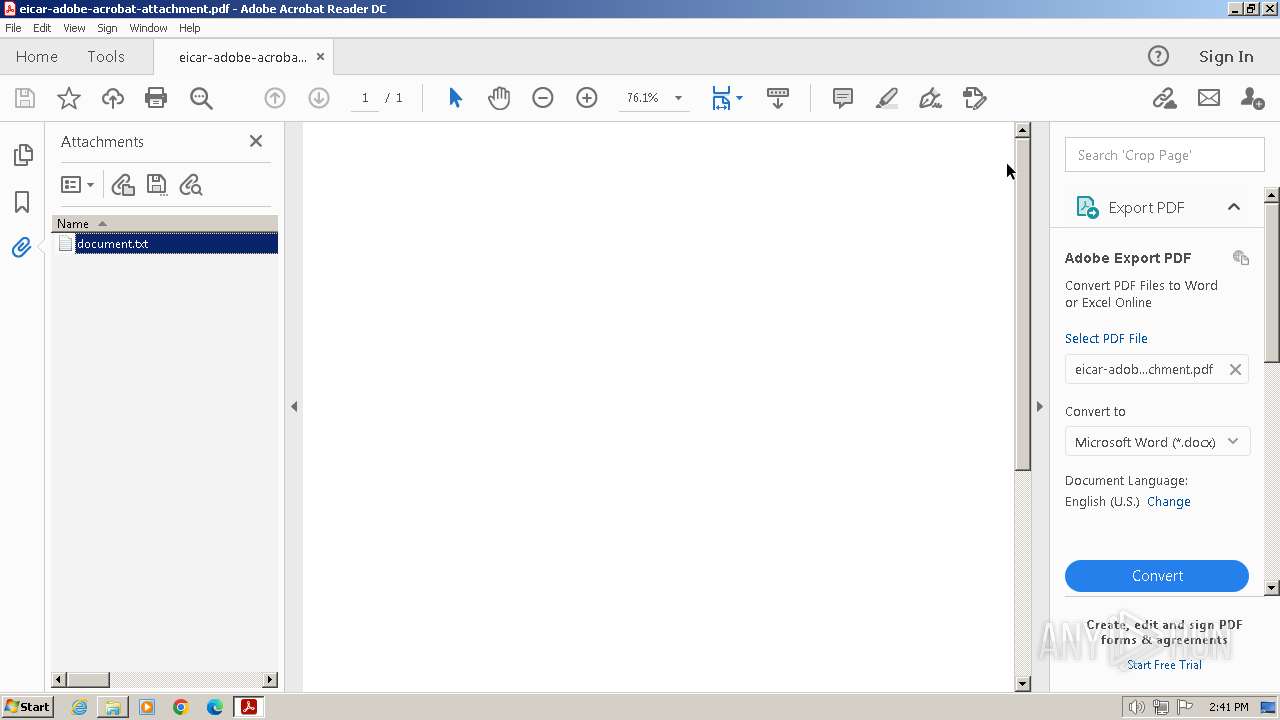The height and width of the screenshot is (720, 1280).
Task: Open the Edit menu
Action: [42, 28]
